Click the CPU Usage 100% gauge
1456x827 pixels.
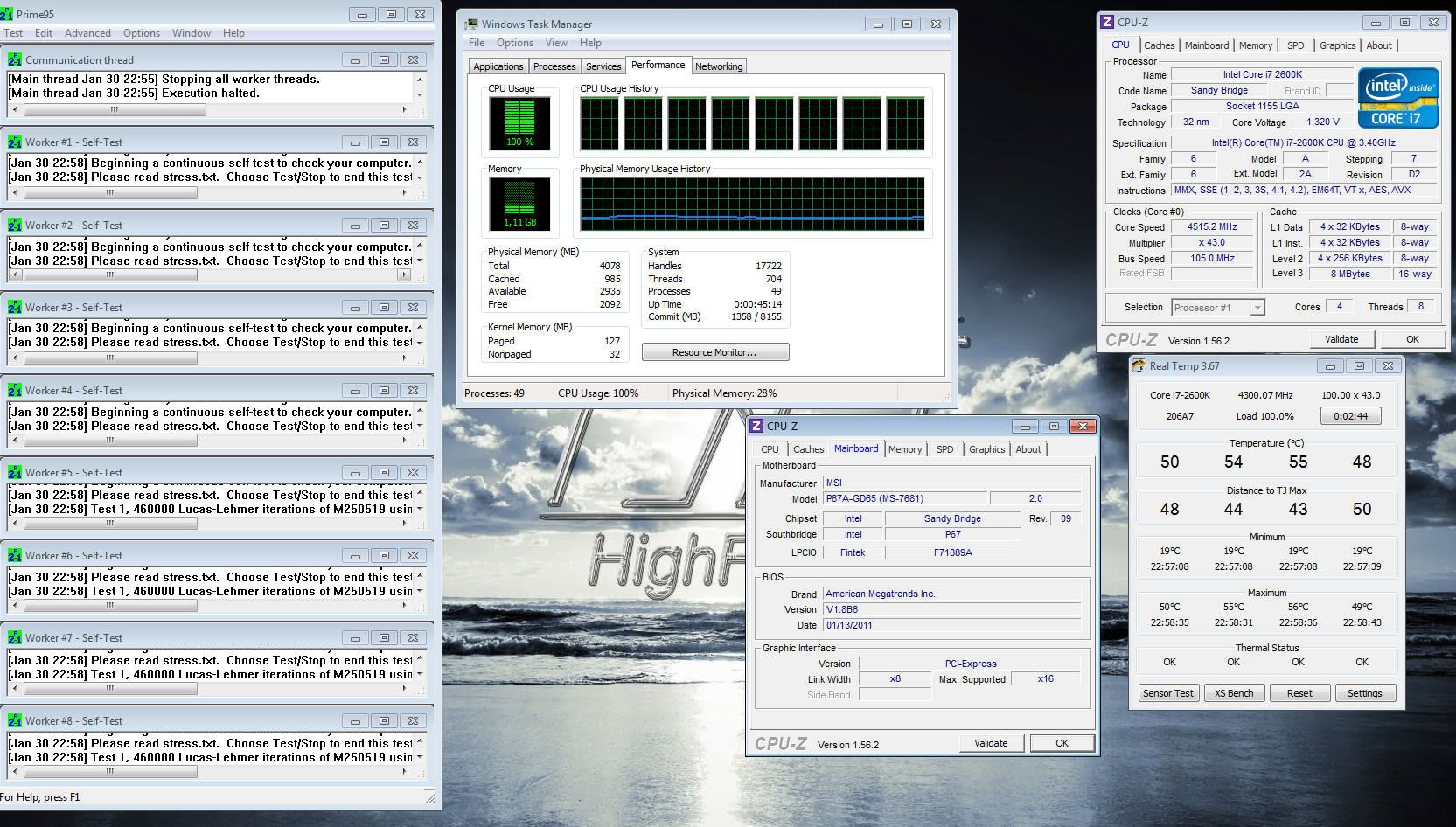(x=519, y=123)
